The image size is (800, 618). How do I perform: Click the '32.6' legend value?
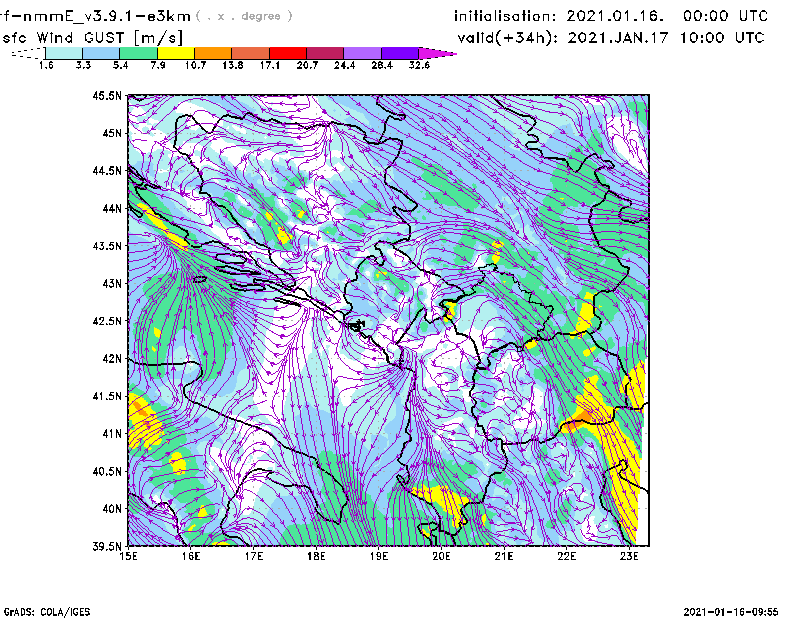419,65
